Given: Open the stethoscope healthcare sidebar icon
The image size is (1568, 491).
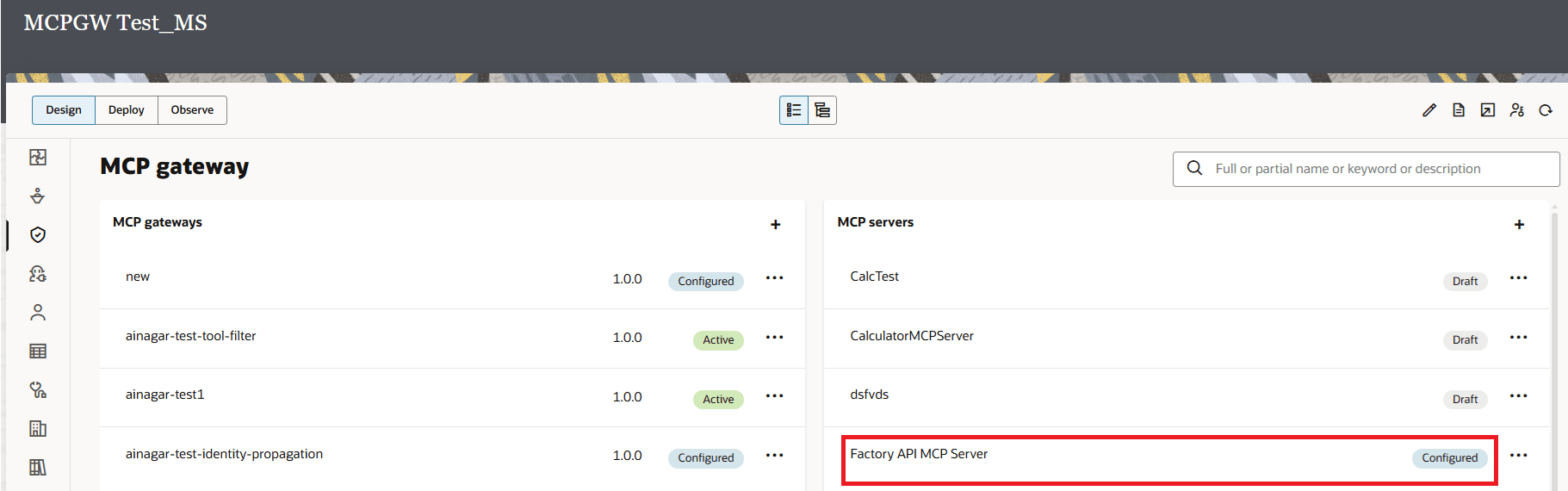Looking at the screenshot, I should (38, 389).
